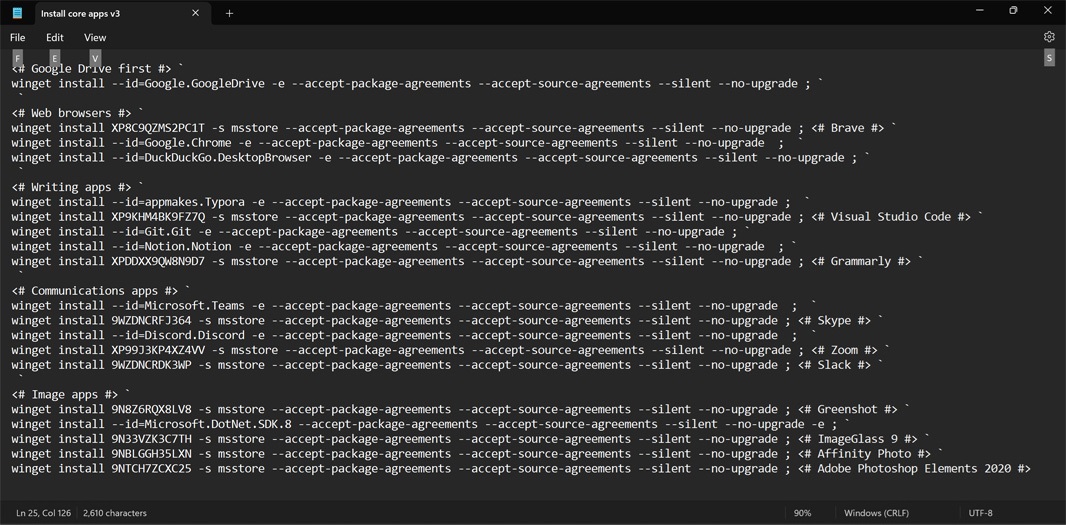Click the 9NBLGGH35LXN store ID
Image resolution: width=1066 pixels, height=525 pixels.
(x=152, y=454)
